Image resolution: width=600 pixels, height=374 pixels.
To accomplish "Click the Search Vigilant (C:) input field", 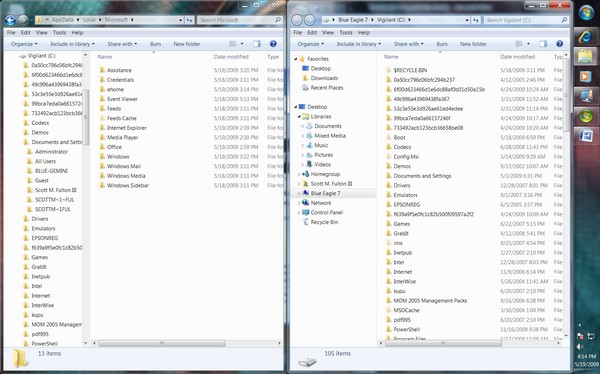I will [x=522, y=20].
